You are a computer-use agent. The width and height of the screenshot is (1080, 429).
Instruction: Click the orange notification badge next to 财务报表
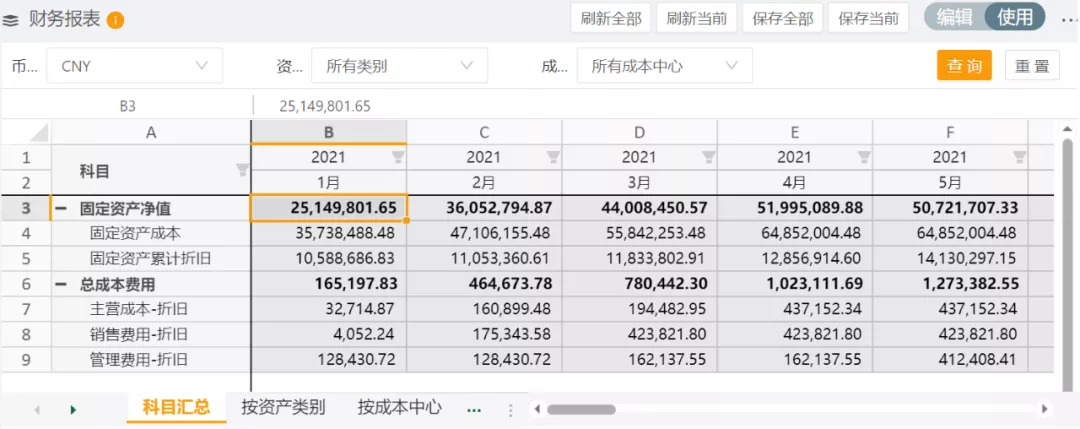(115, 19)
